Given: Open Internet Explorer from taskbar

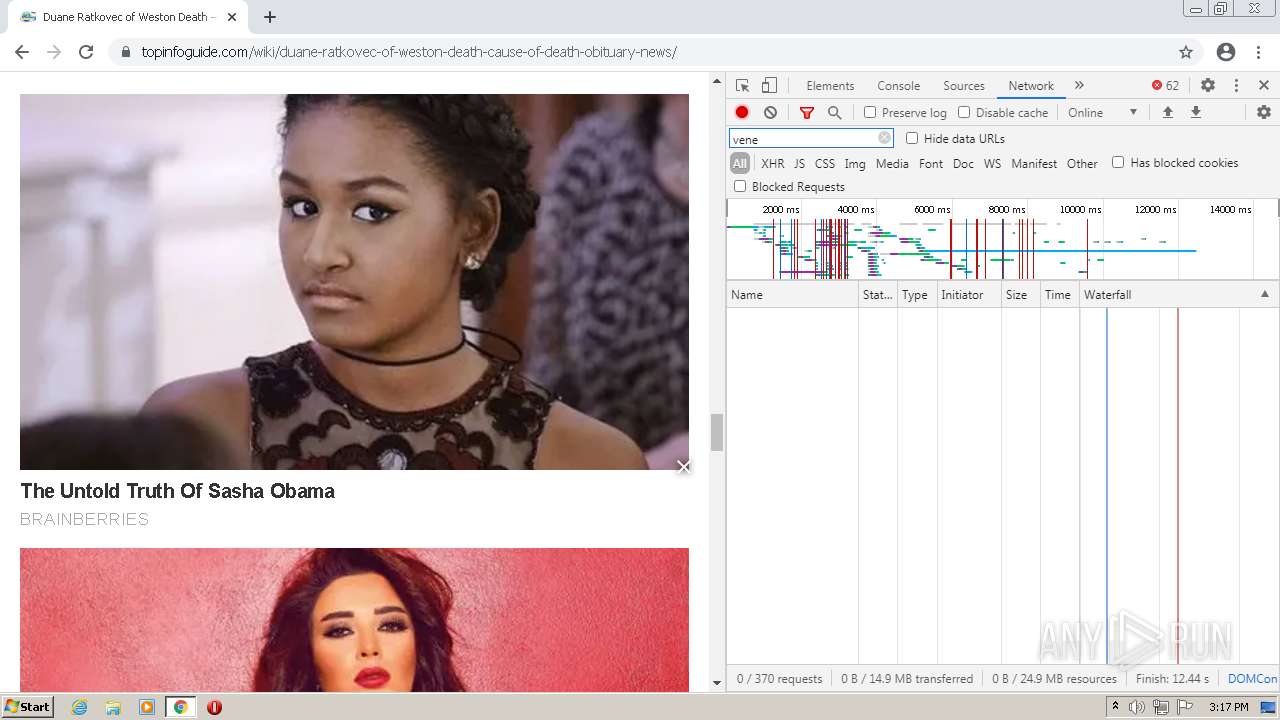Looking at the screenshot, I should click(x=79, y=707).
